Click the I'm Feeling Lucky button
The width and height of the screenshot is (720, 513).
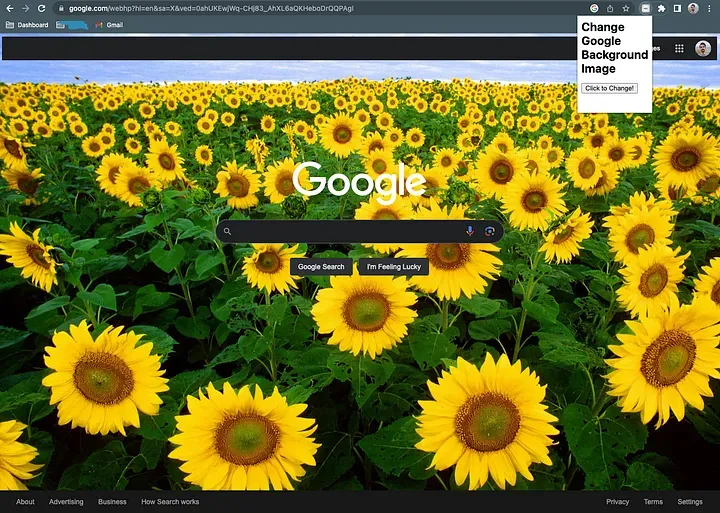394,267
